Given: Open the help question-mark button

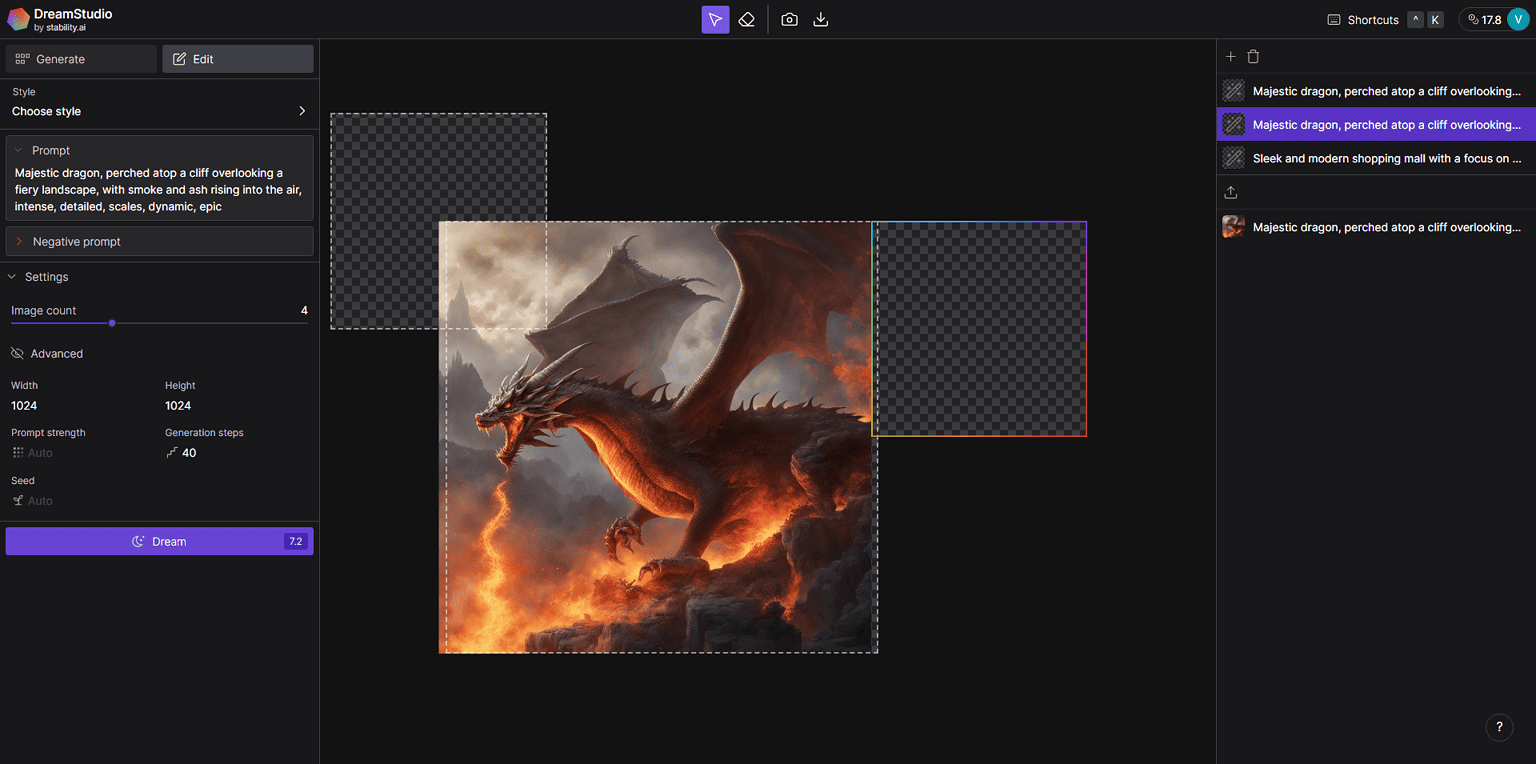Looking at the screenshot, I should click(1499, 727).
